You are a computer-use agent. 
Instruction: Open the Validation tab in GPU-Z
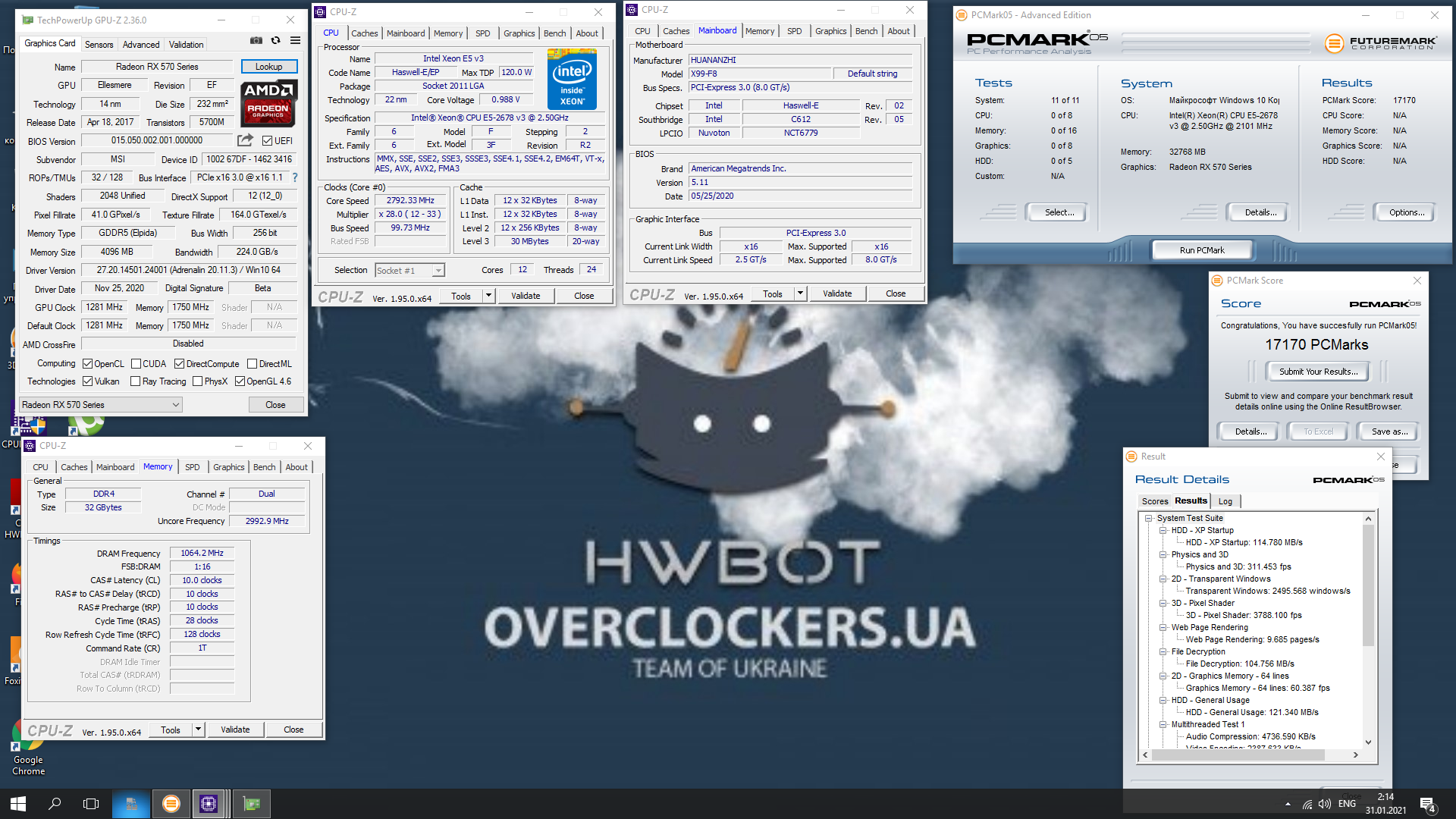pyautogui.click(x=186, y=45)
